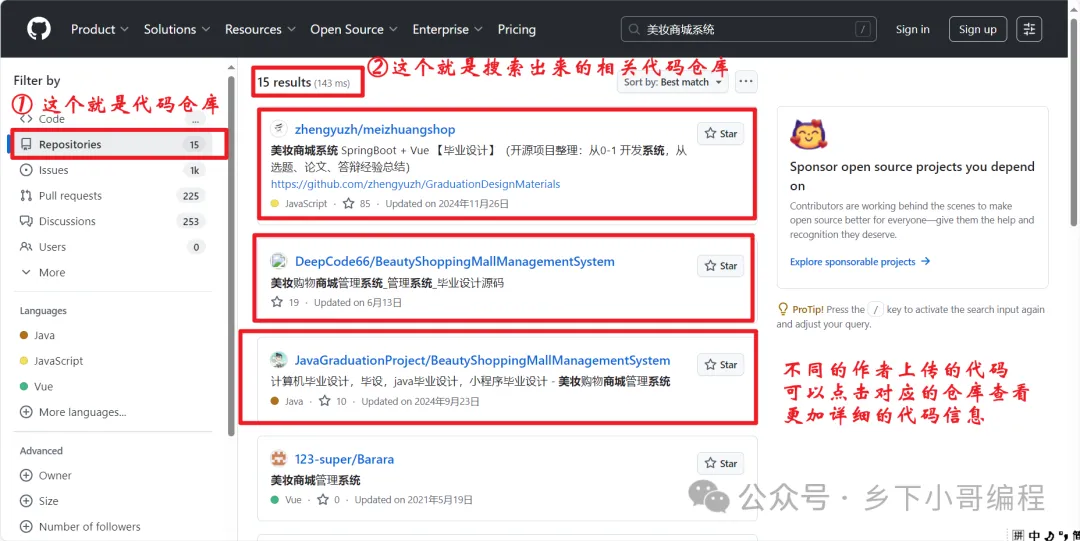The width and height of the screenshot is (1080, 541).
Task: Open the GitHub homepage logo
Action: (x=39, y=29)
